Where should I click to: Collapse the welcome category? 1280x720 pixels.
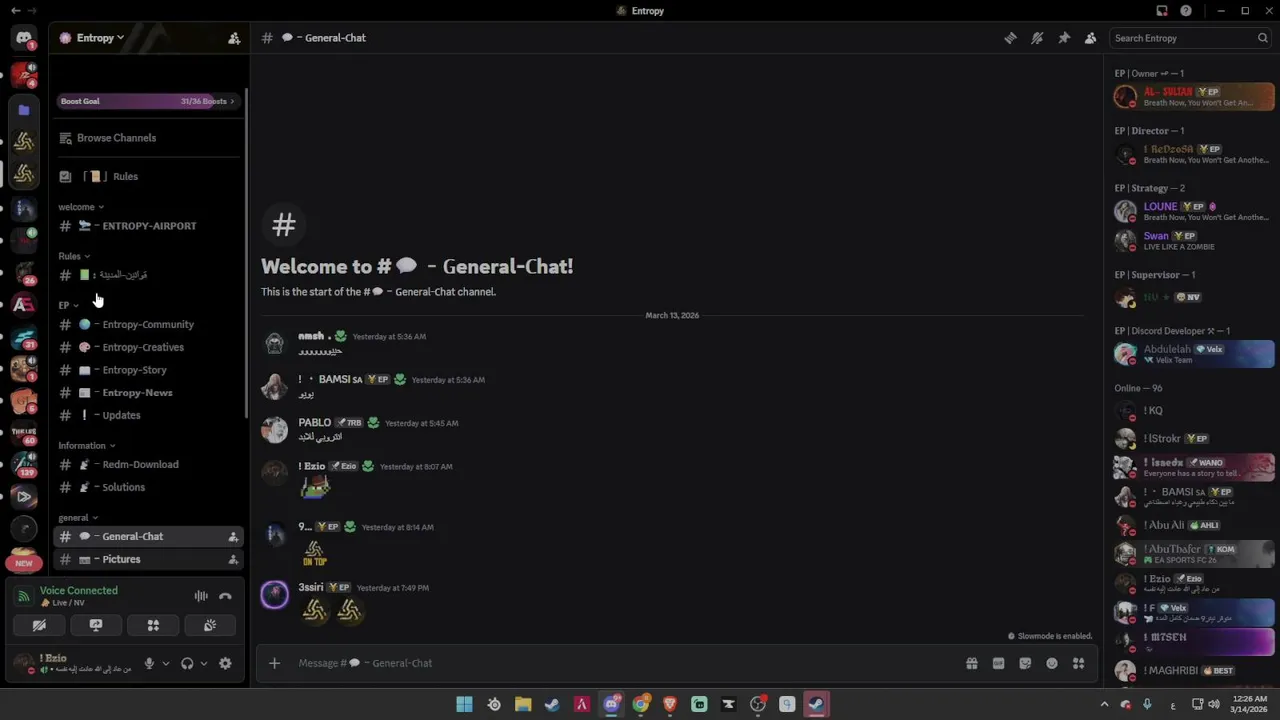coord(81,207)
